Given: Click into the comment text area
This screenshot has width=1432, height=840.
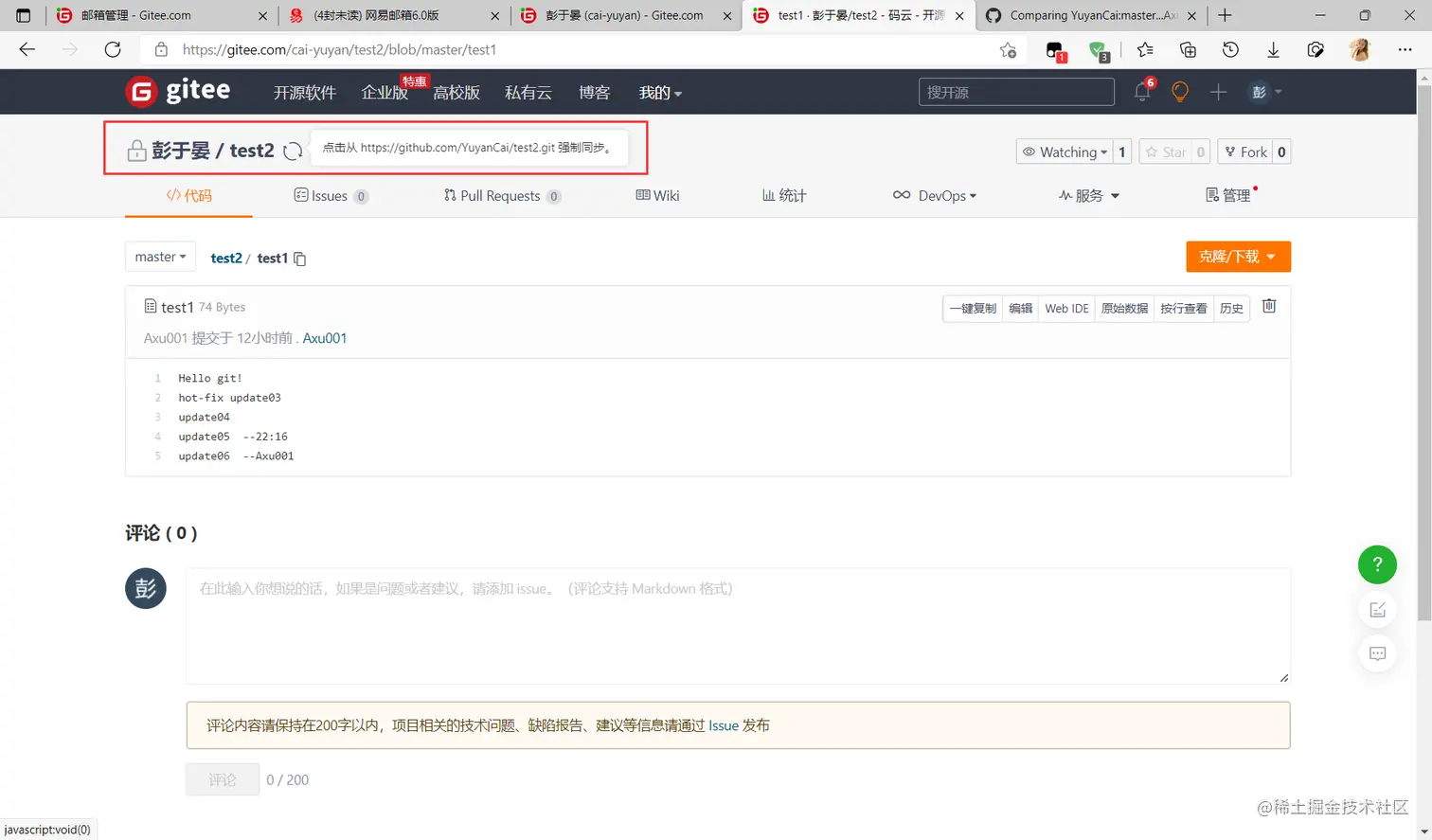Looking at the screenshot, I should pyautogui.click(x=738, y=626).
